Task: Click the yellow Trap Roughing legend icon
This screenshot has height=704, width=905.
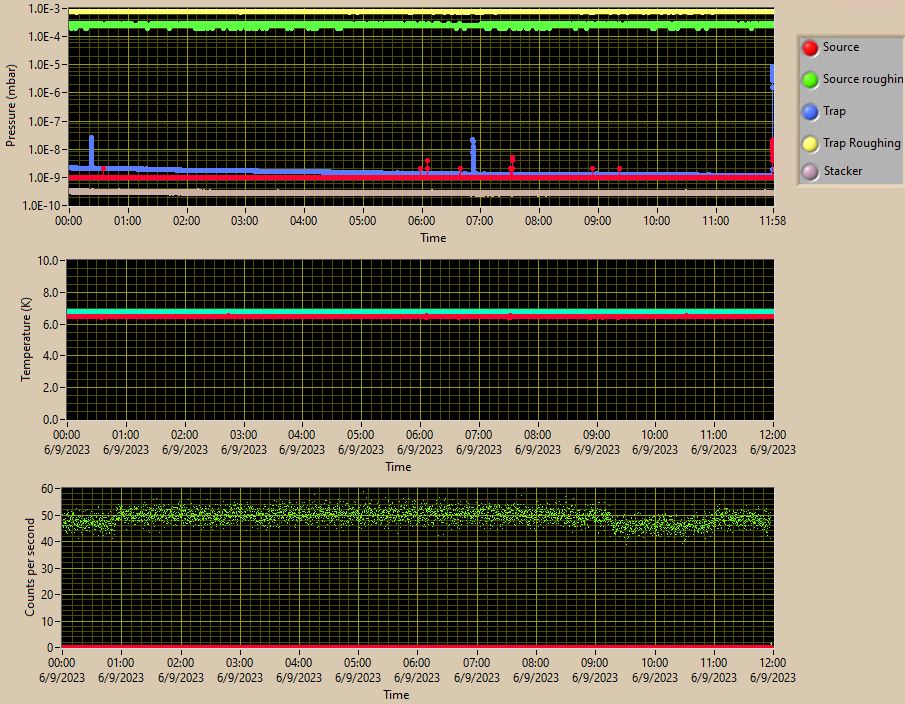Action: [811, 144]
